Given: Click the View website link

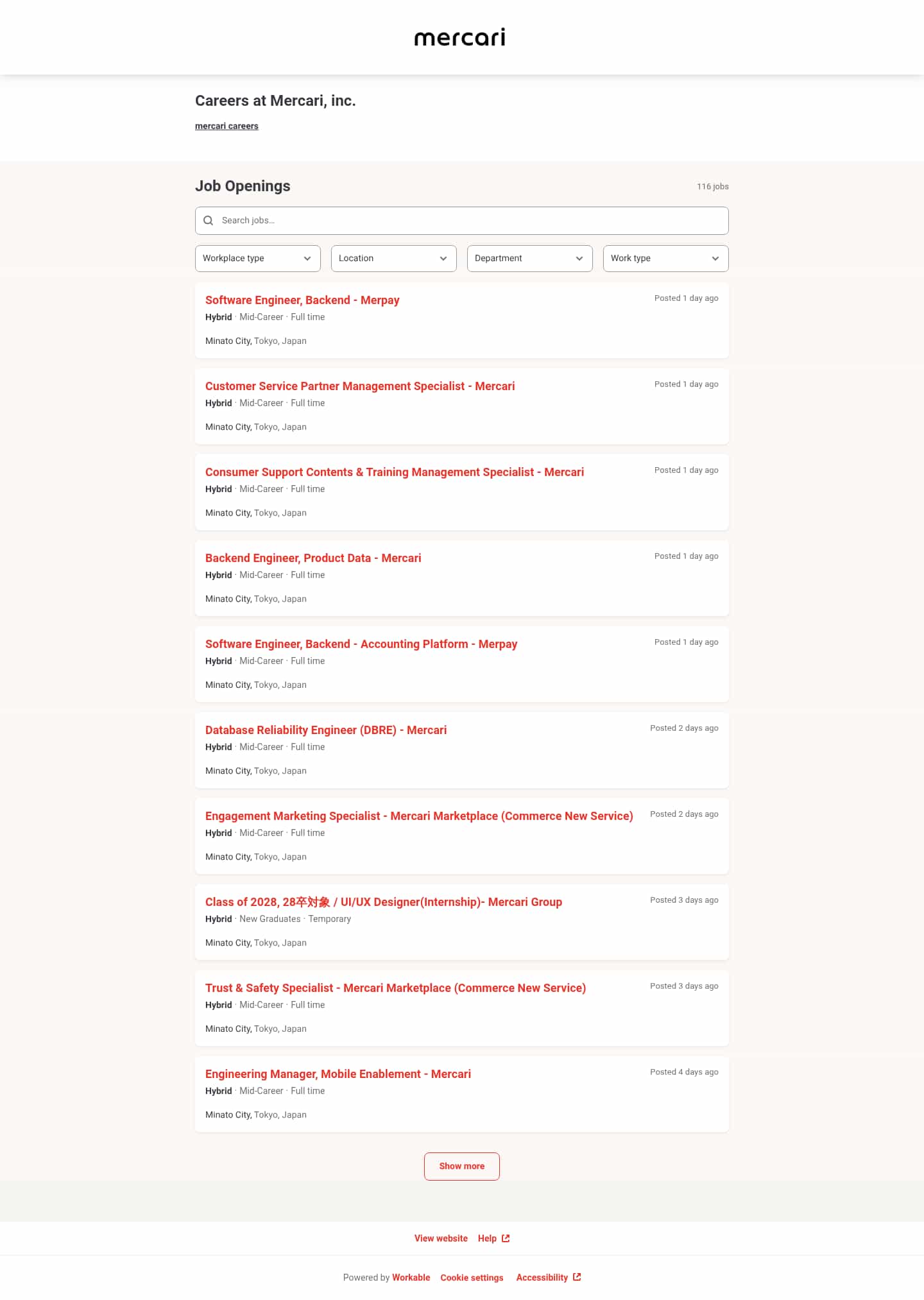Looking at the screenshot, I should pyautogui.click(x=441, y=1238).
